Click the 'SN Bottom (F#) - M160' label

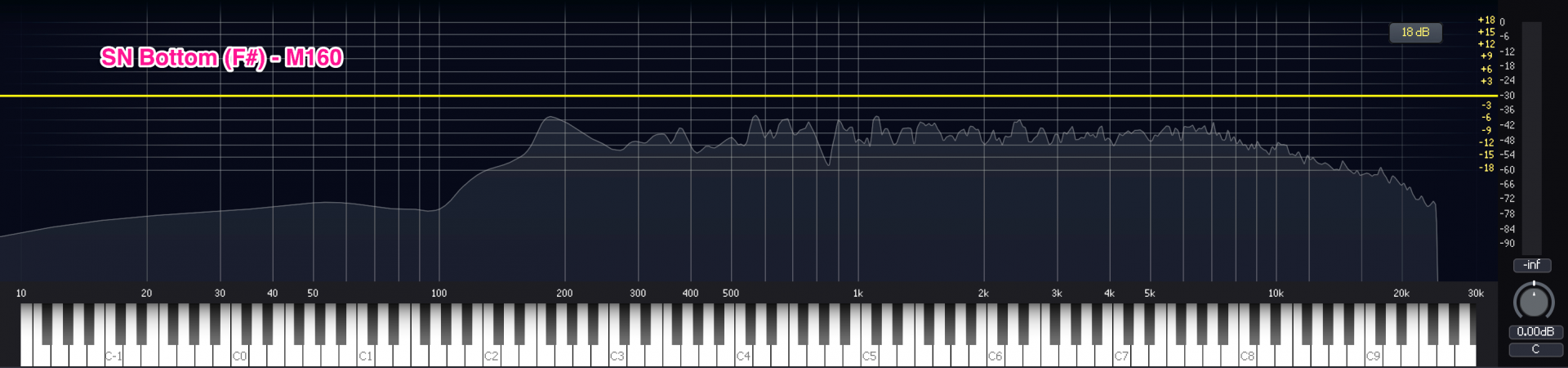[x=221, y=57]
